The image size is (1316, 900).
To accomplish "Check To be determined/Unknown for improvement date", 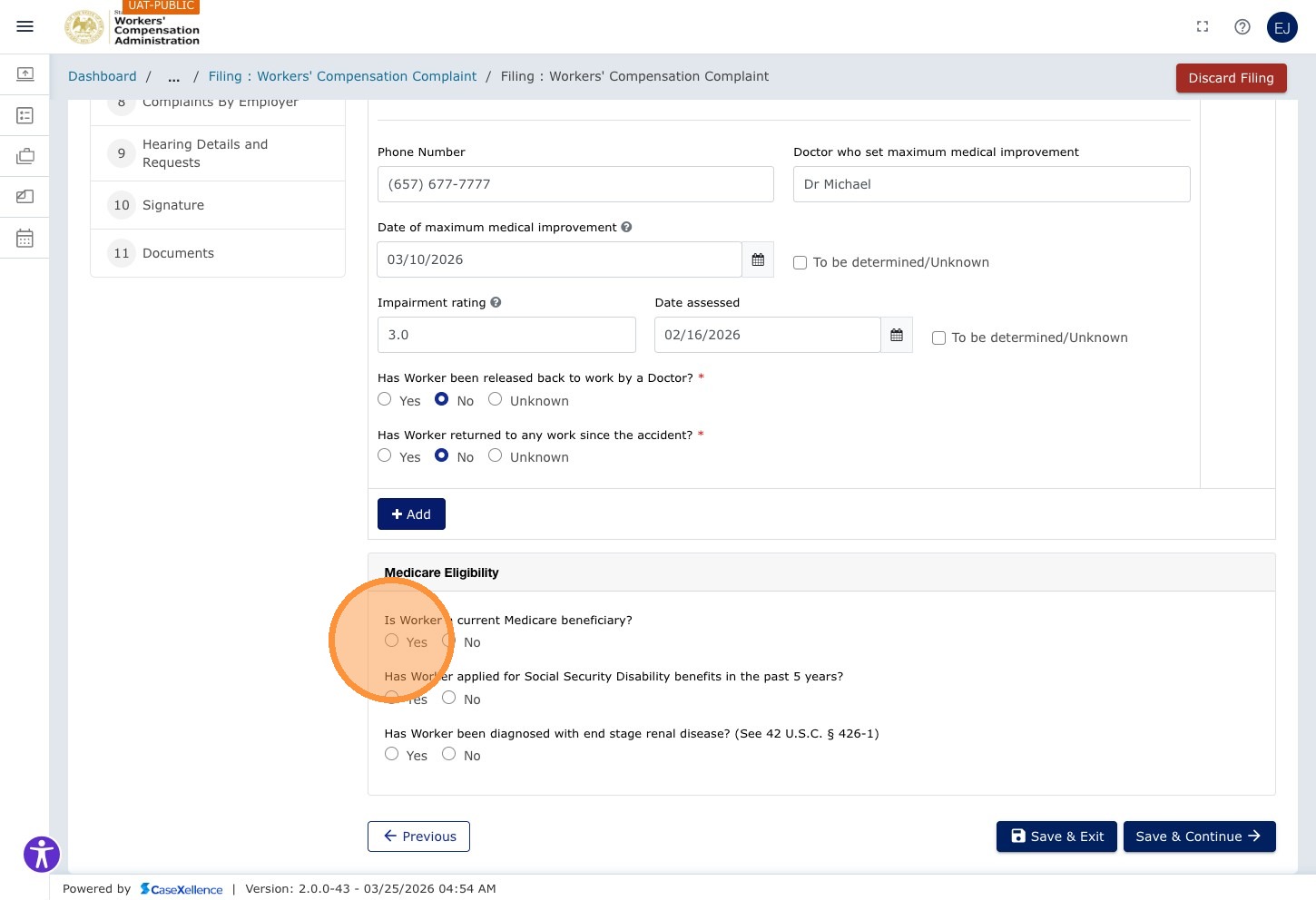I will coord(800,262).
